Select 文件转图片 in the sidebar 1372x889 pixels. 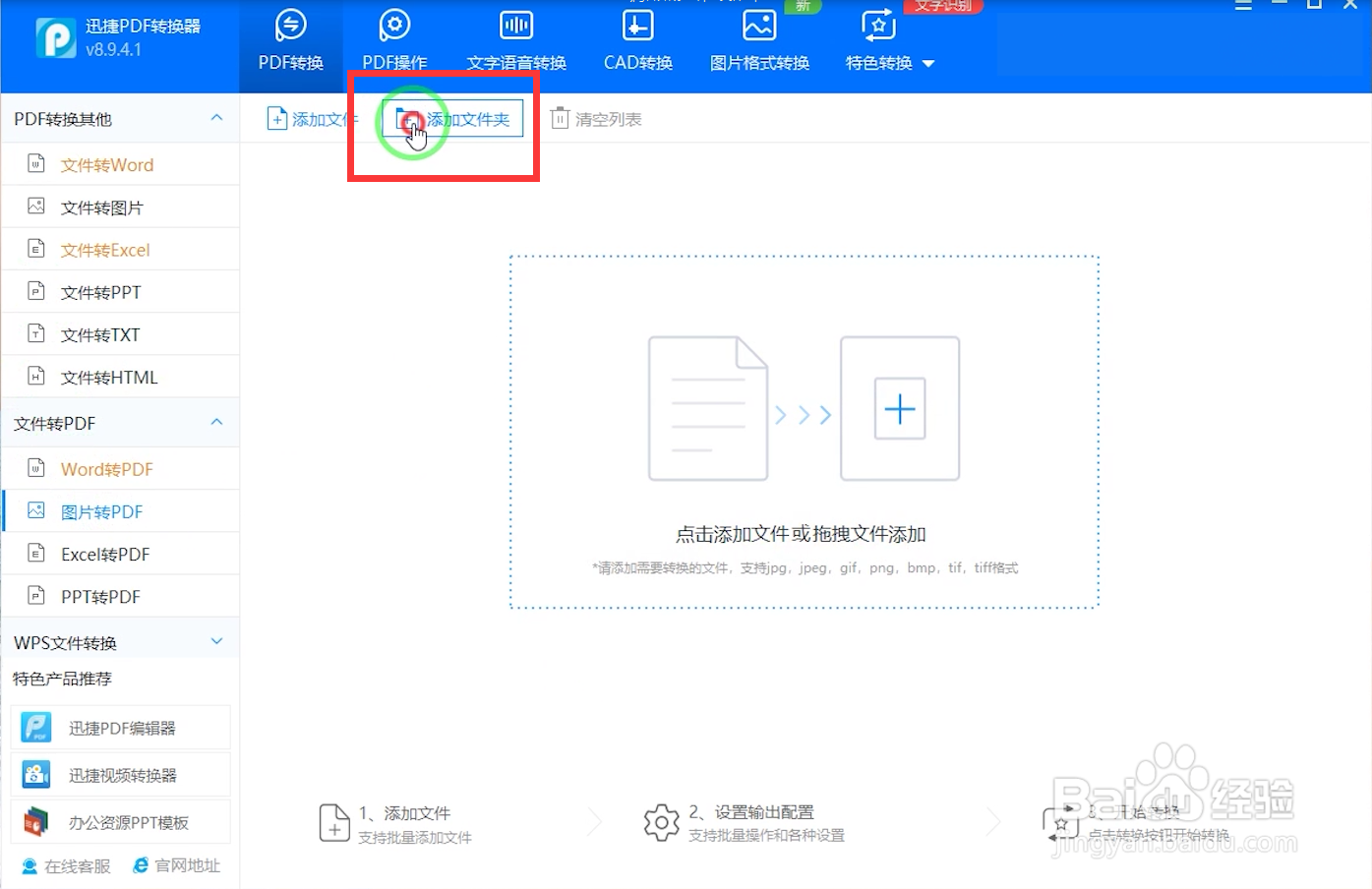coord(120,207)
